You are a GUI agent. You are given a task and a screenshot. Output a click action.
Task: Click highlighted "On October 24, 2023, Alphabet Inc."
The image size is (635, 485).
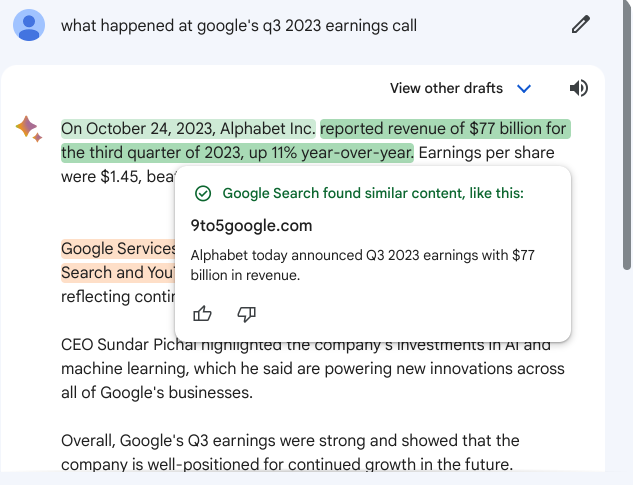pos(188,129)
